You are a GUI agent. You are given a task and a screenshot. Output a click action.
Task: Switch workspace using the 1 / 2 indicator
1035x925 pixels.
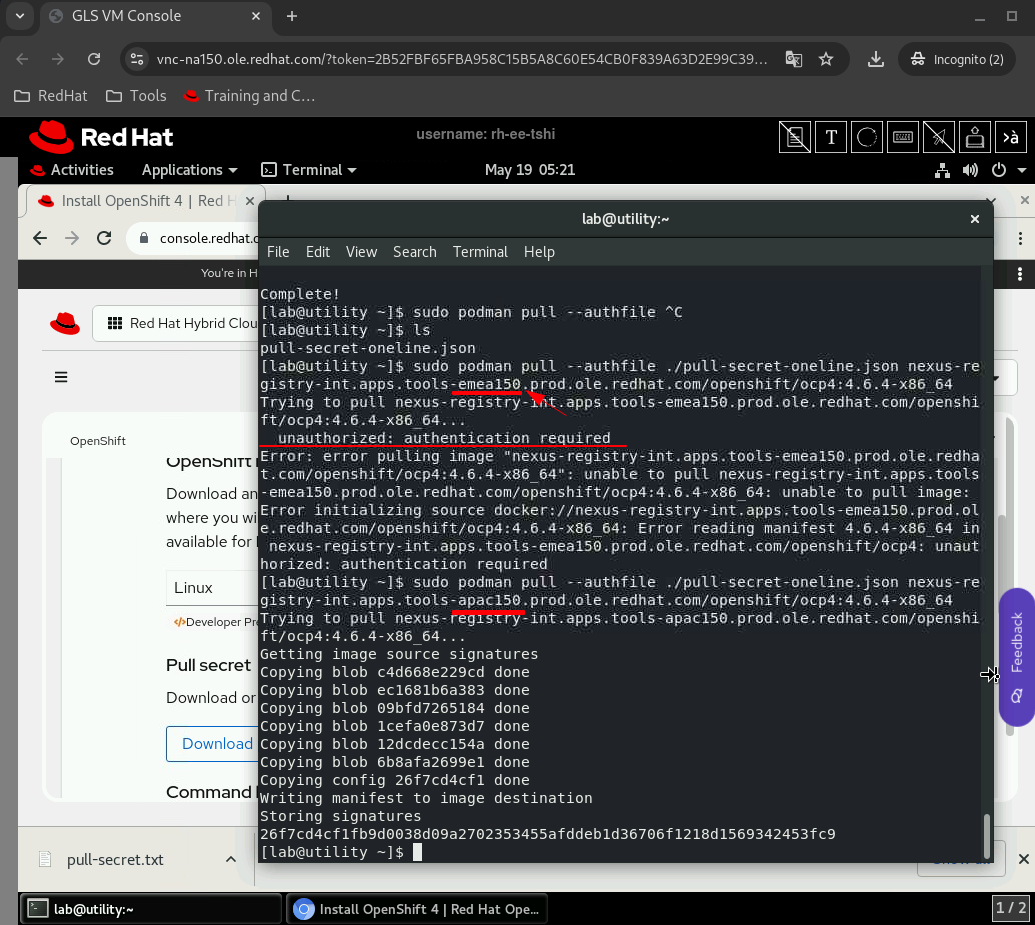1011,908
